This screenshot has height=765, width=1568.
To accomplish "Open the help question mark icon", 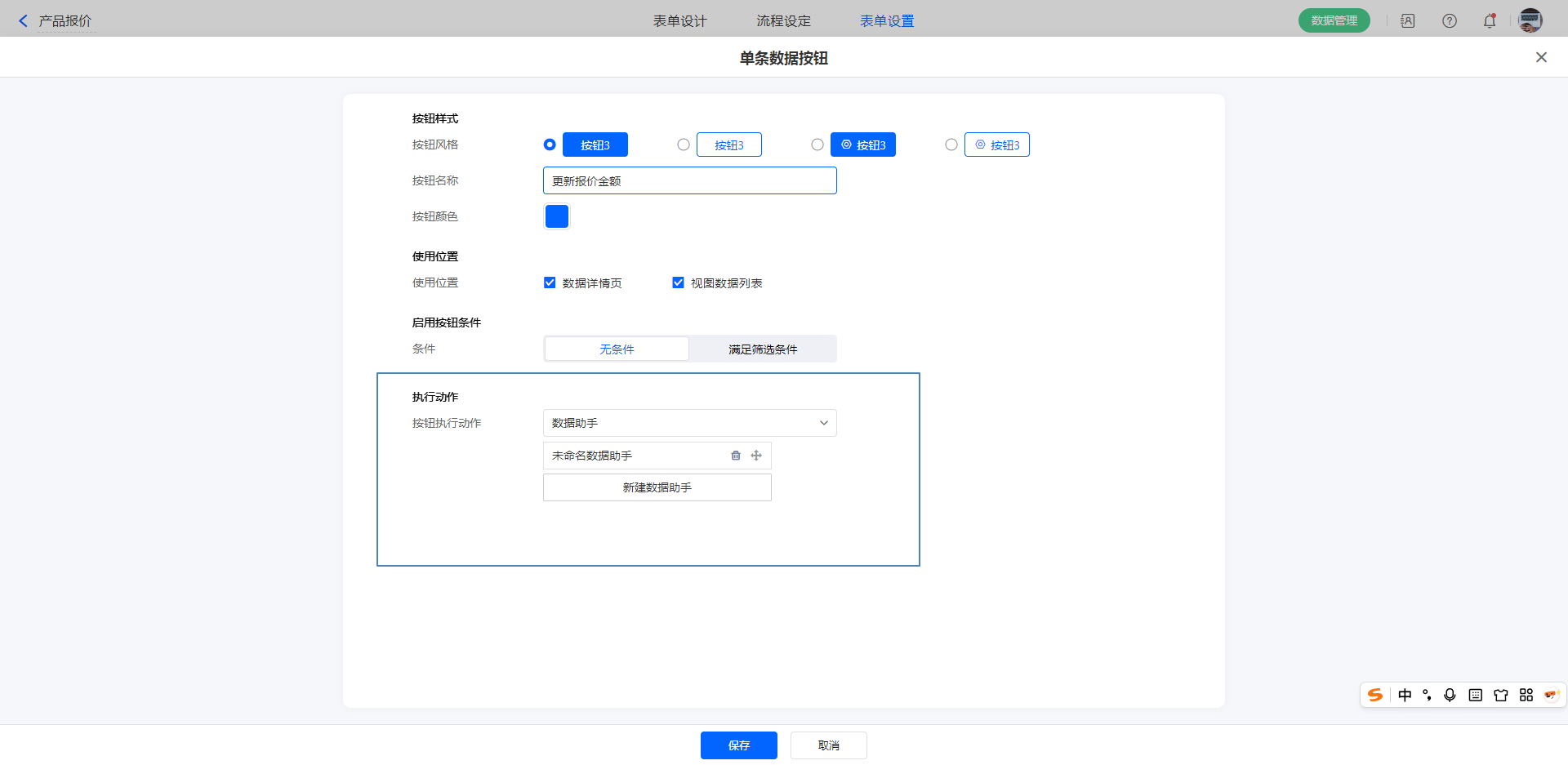I will click(1450, 21).
